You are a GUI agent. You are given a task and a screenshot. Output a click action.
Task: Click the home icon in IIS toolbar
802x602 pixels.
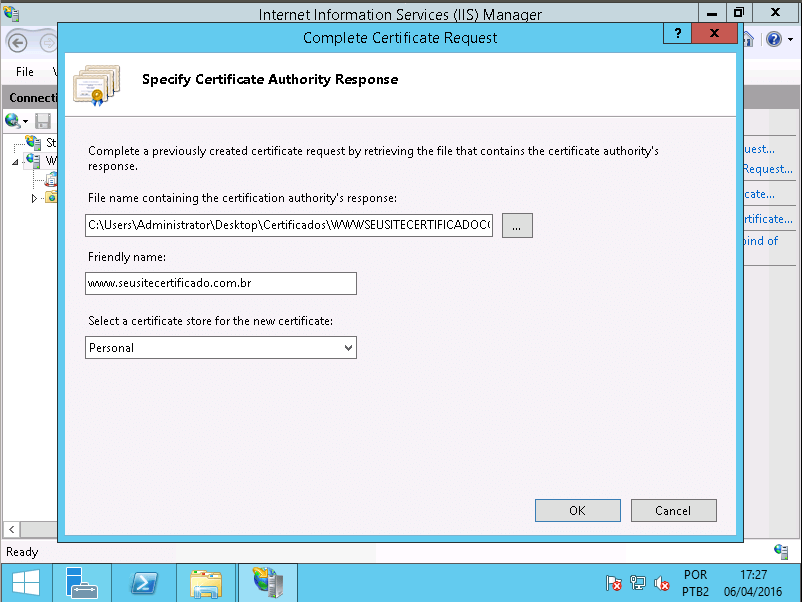pyautogui.click(x=749, y=39)
